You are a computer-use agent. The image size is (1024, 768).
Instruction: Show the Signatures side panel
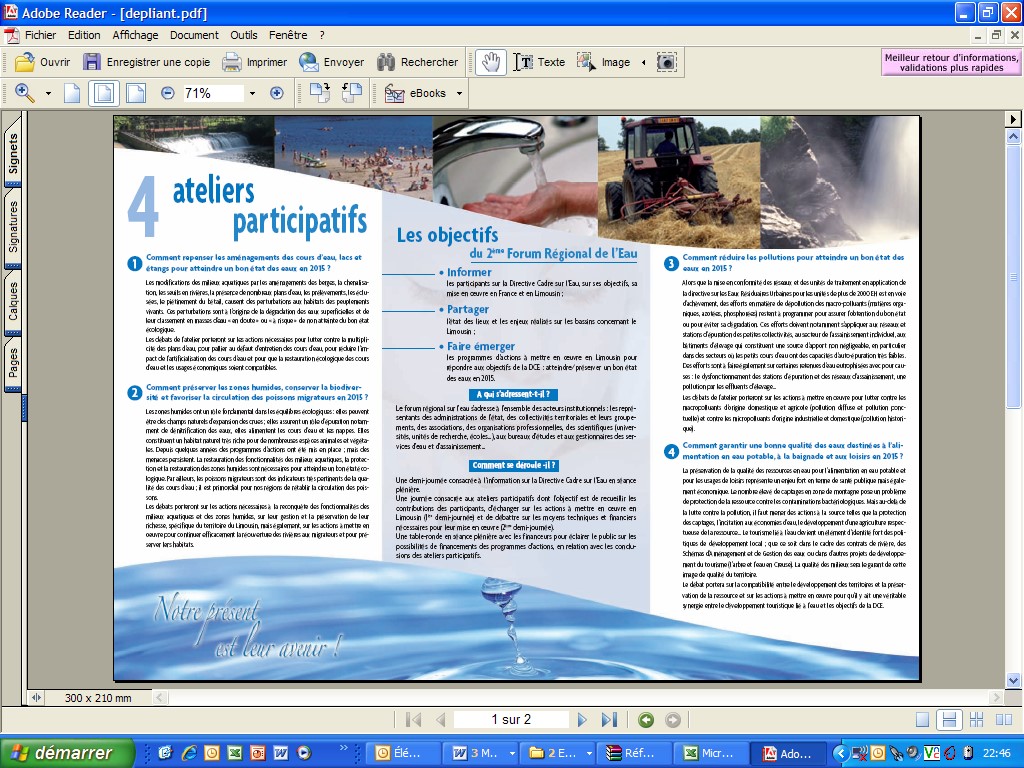tap(13, 227)
